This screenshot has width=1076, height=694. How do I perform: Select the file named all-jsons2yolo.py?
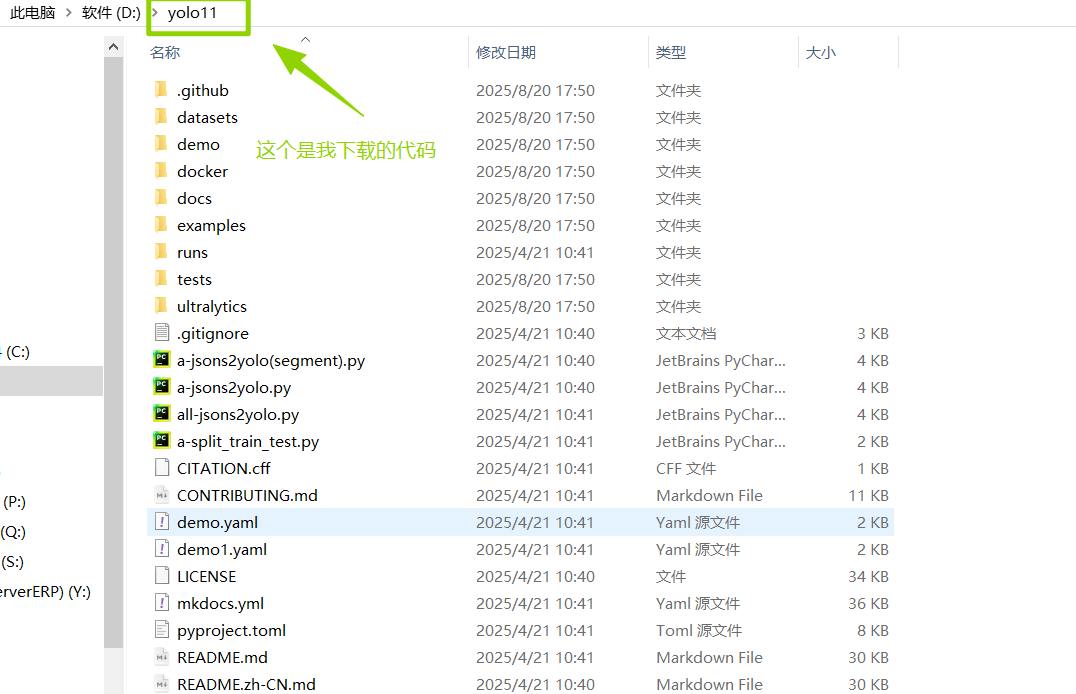(x=238, y=415)
